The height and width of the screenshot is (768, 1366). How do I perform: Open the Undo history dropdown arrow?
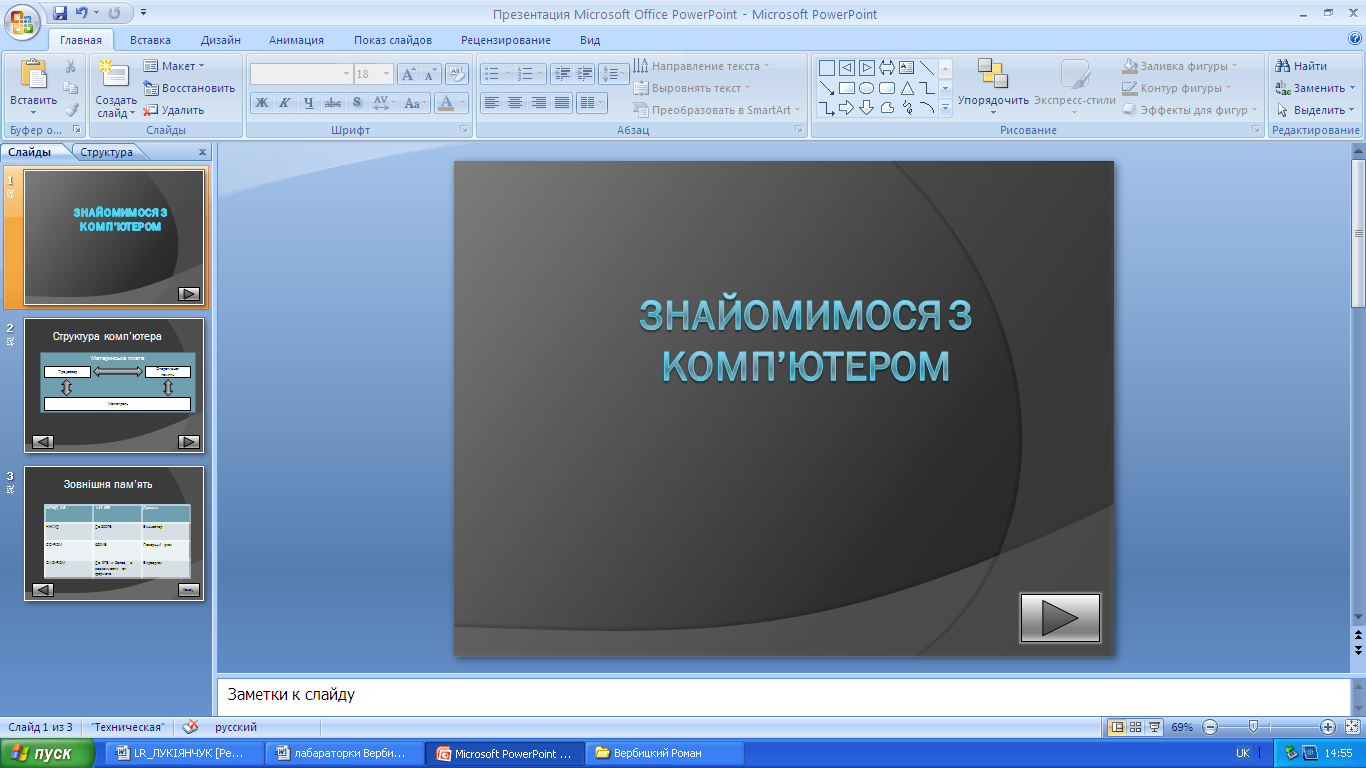tap(95, 13)
